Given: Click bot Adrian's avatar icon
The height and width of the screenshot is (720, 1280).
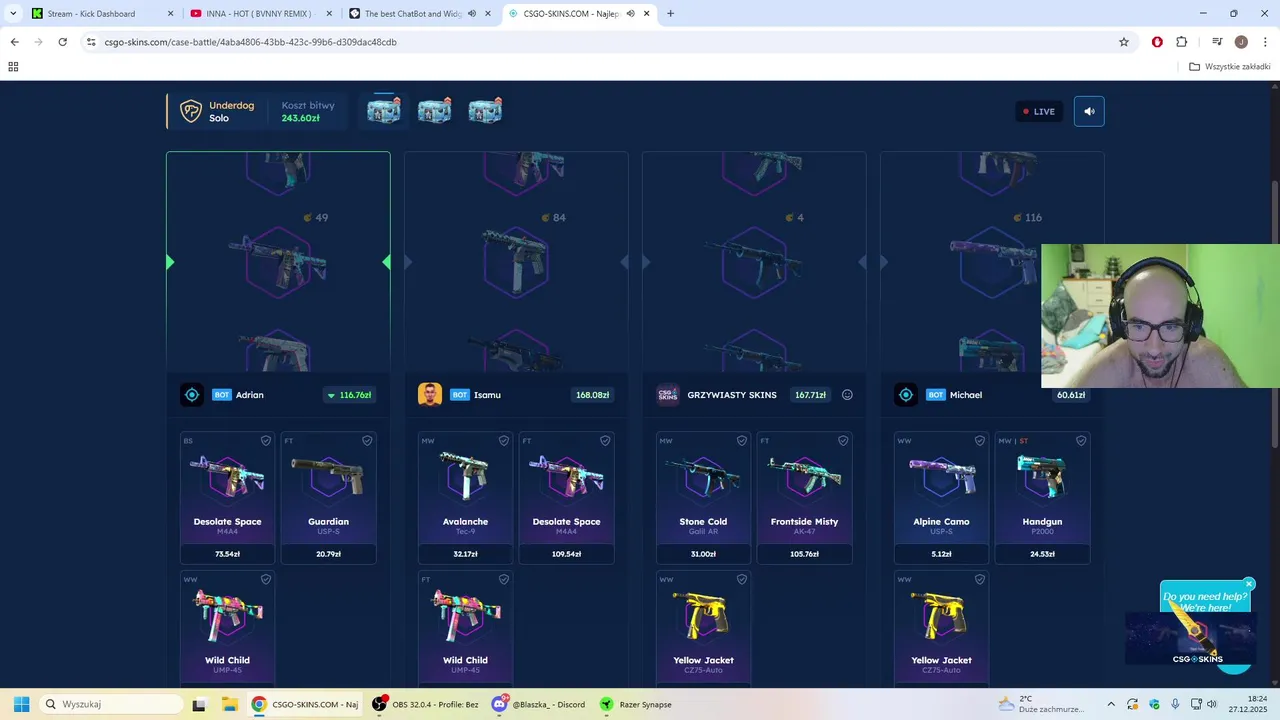Looking at the screenshot, I should 192,395.
